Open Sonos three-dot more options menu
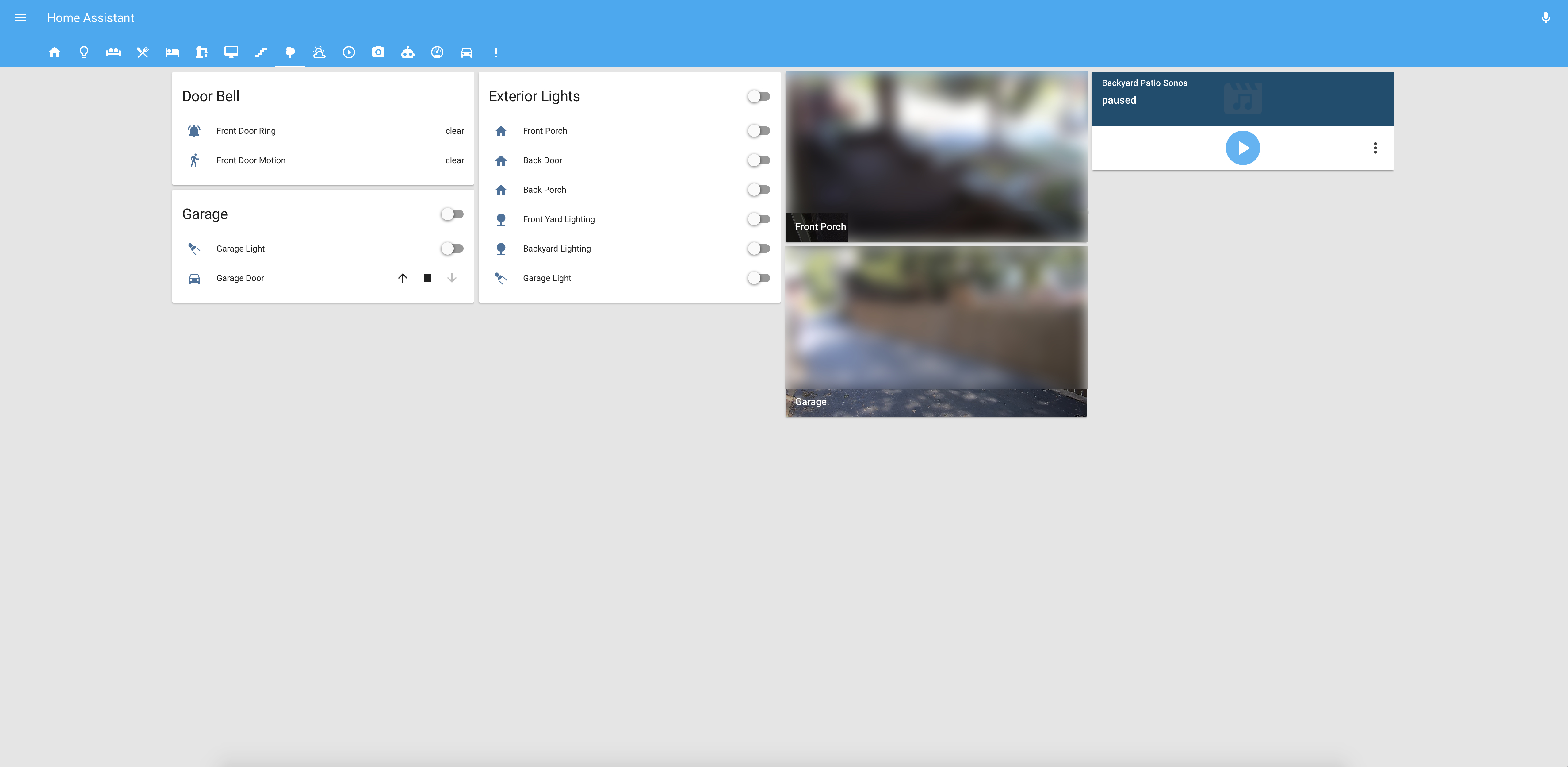 tap(1375, 148)
